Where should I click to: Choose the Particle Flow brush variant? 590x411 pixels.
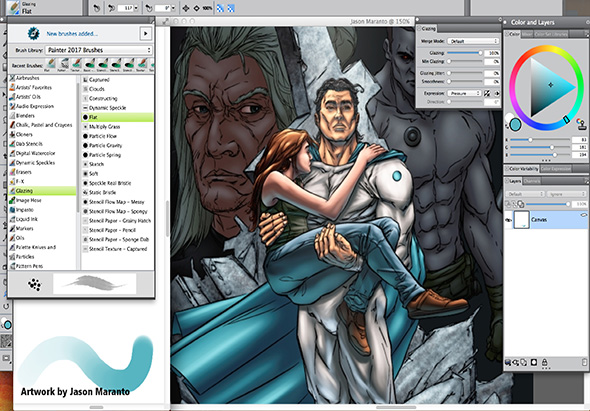tap(117, 136)
